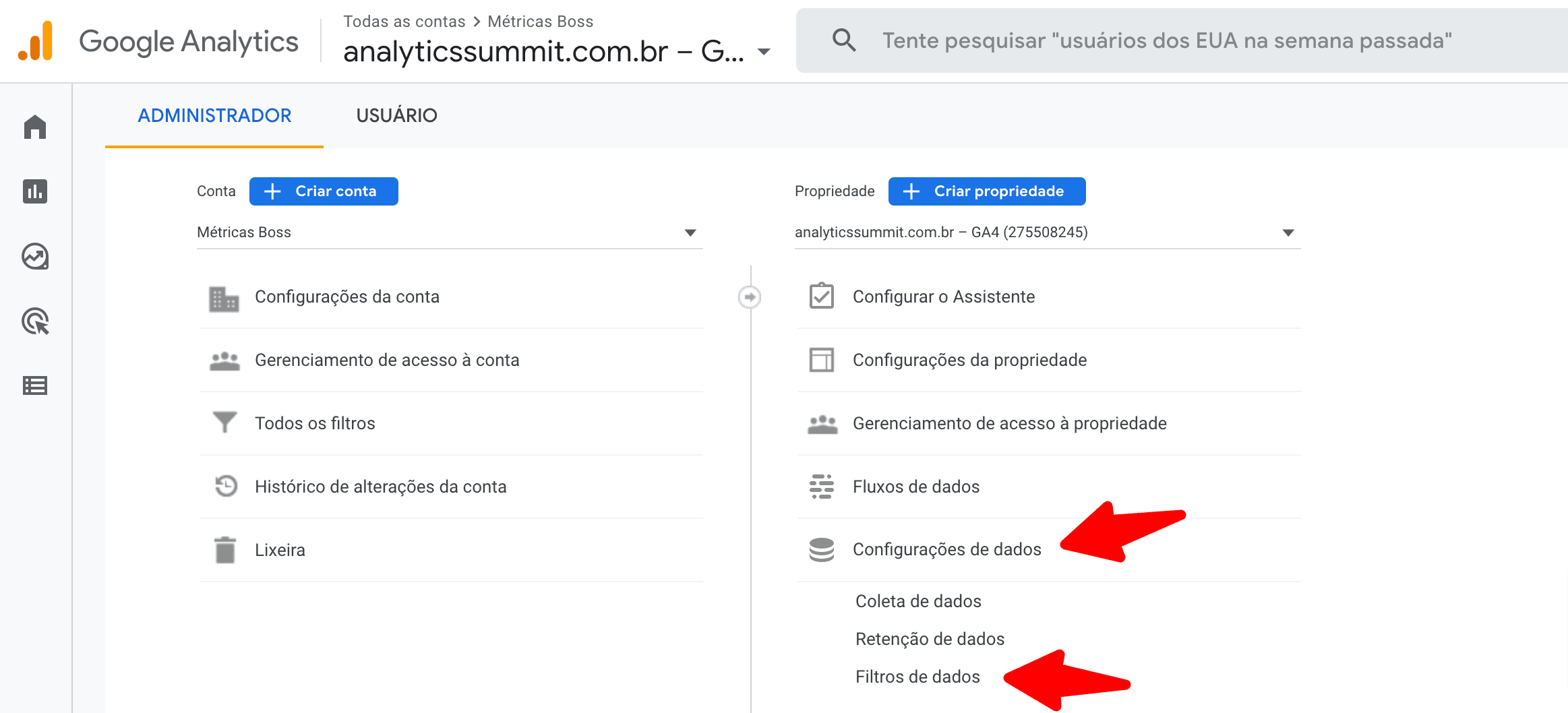Open Retenção de dados settings

pos(930,639)
